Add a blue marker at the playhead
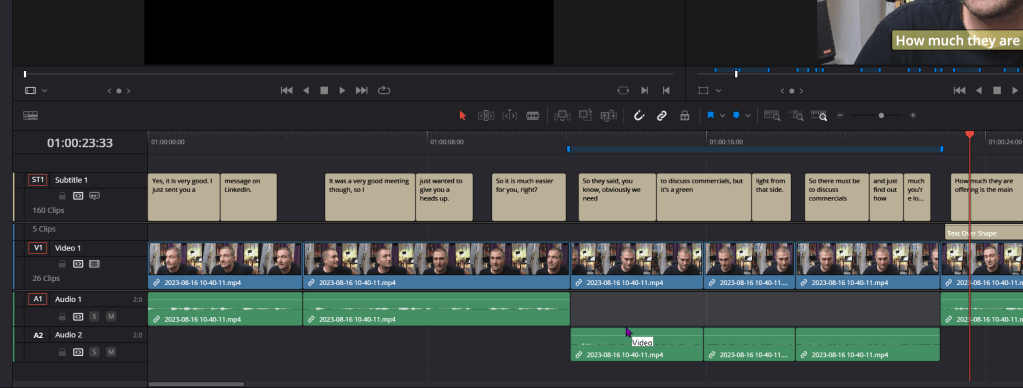Image resolution: width=1023 pixels, height=388 pixels. tap(737, 115)
